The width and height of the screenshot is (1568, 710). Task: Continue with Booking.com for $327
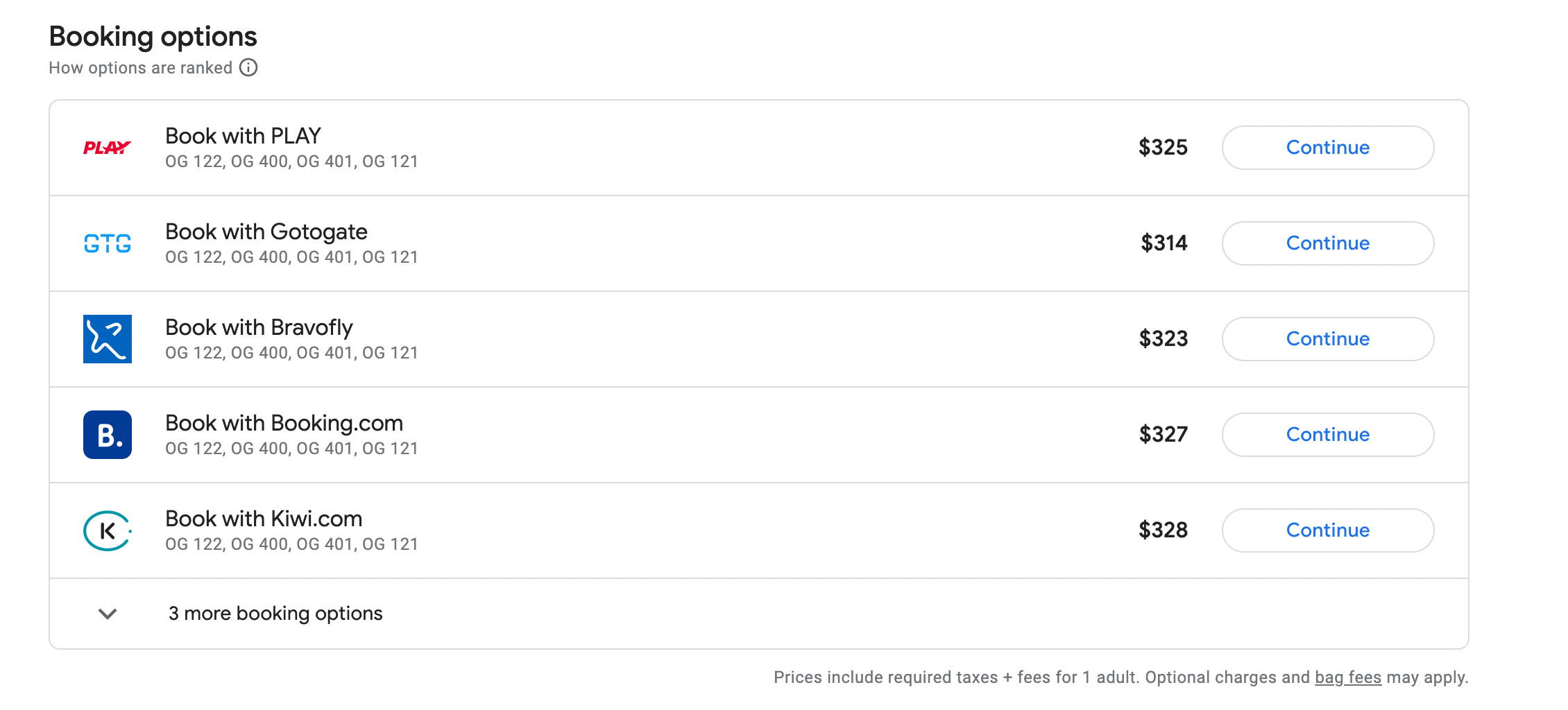(x=1327, y=435)
